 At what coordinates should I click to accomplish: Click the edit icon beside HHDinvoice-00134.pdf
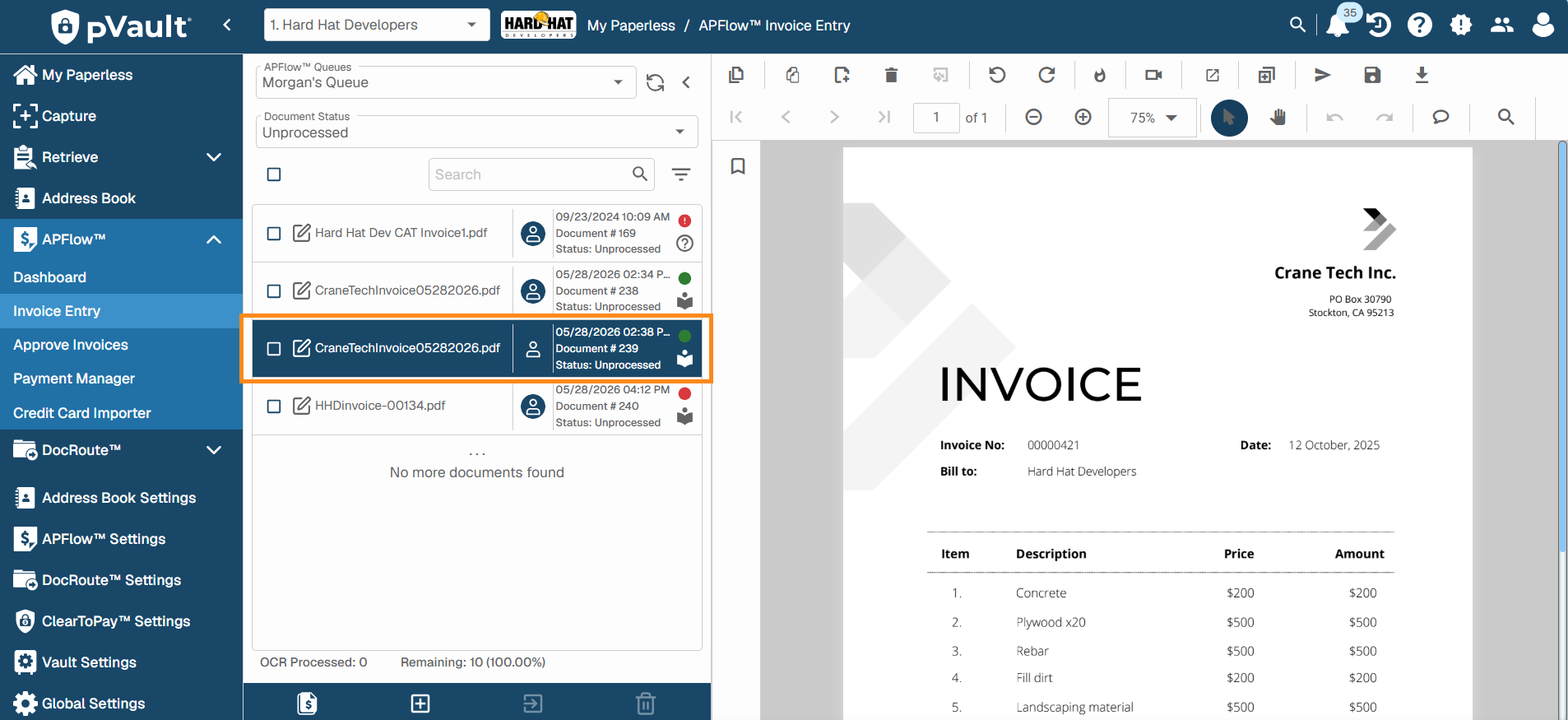pyautogui.click(x=302, y=406)
